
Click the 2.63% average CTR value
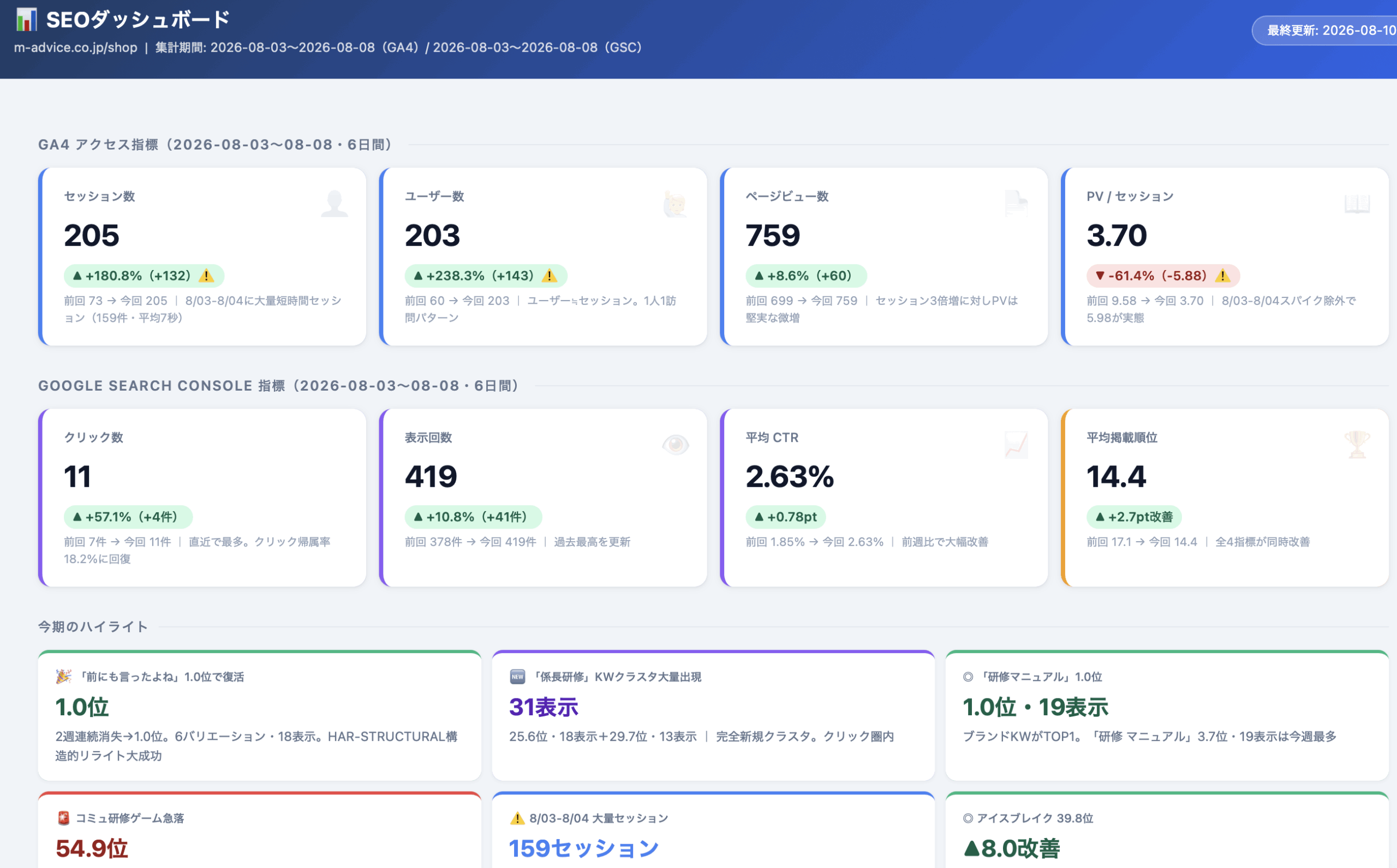coord(790,476)
